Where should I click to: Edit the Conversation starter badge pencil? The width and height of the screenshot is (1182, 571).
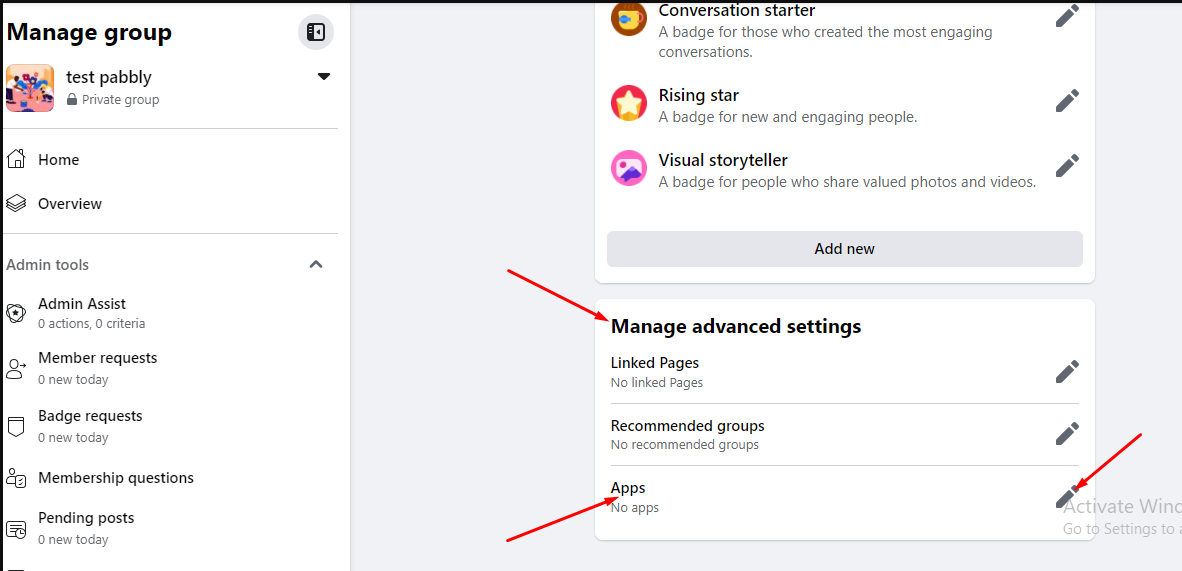[x=1067, y=15]
